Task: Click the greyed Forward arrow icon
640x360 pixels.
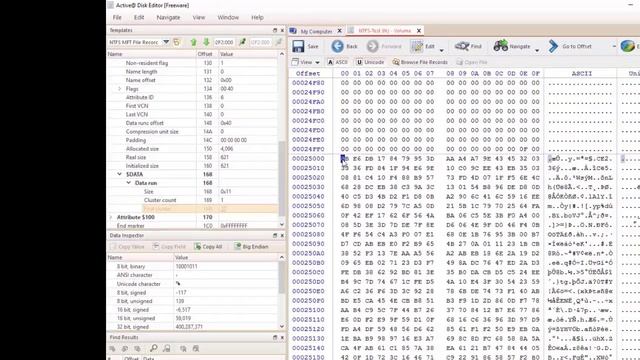Action: (x=372, y=46)
